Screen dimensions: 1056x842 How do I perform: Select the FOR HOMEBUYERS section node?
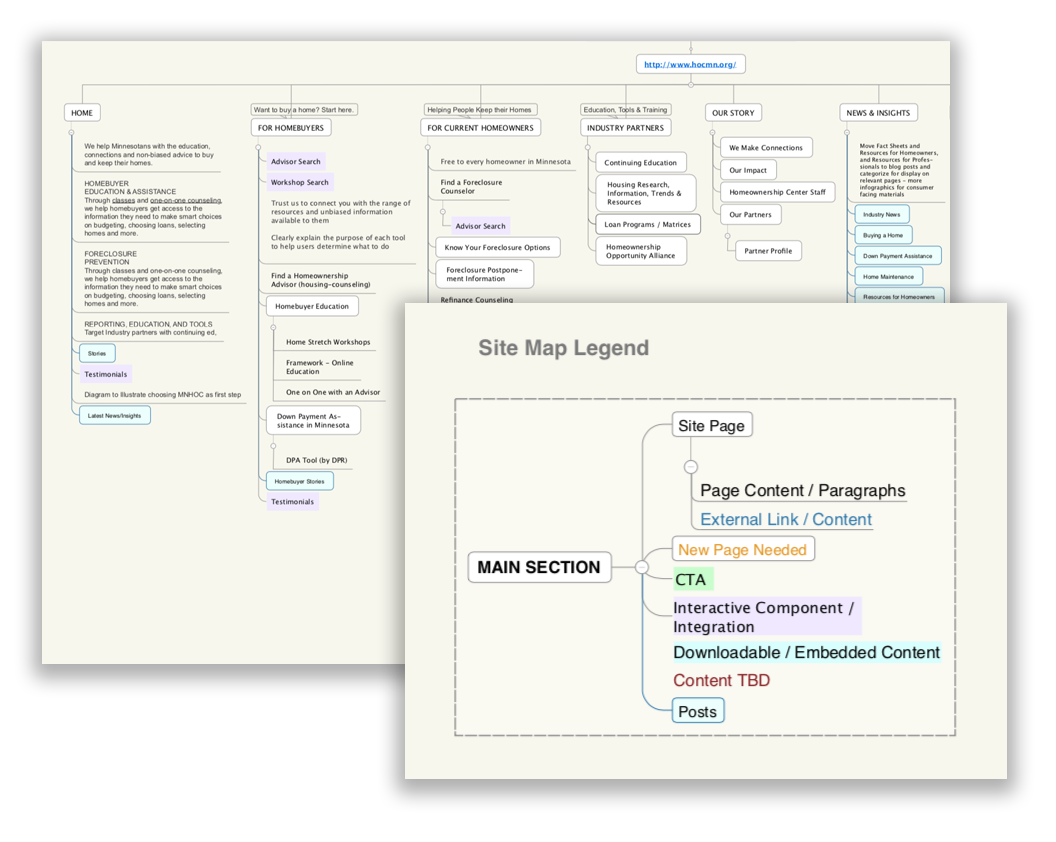click(x=290, y=128)
